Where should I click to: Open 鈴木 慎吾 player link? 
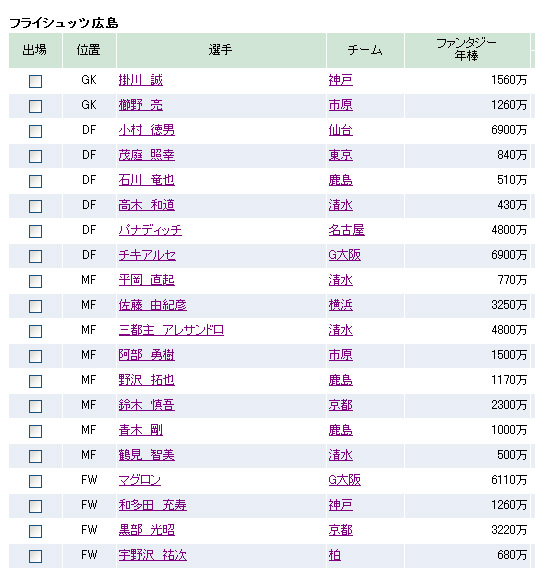(147, 405)
